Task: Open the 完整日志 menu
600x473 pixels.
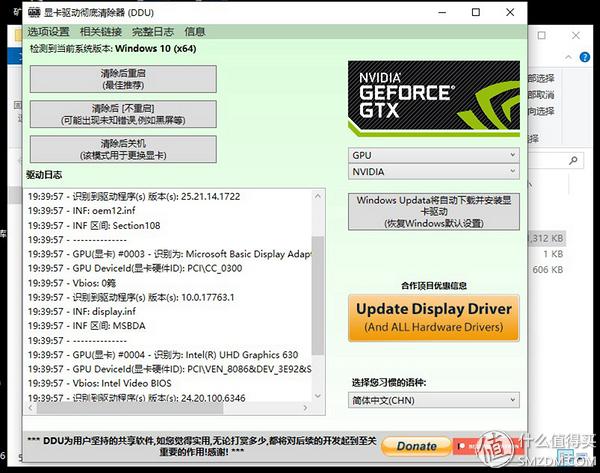Action: coord(153,32)
